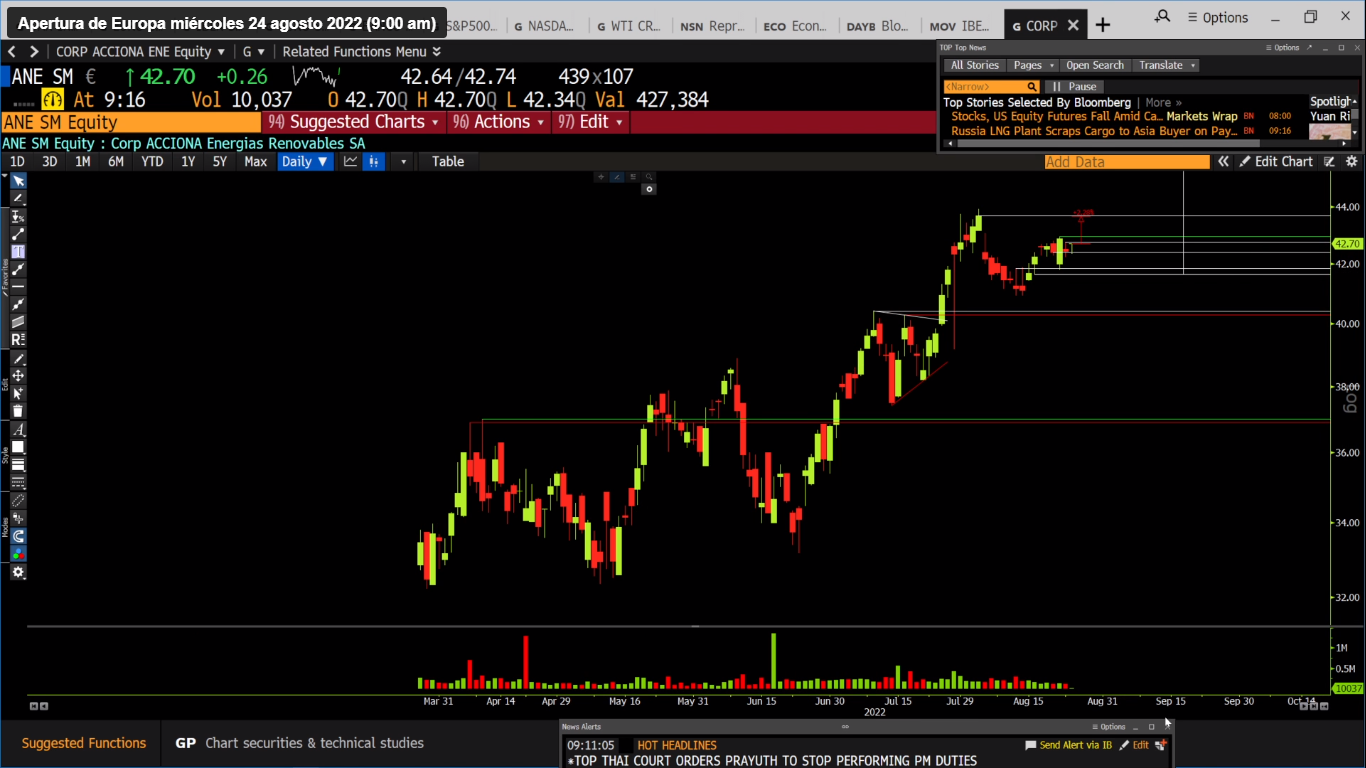Image resolution: width=1366 pixels, height=768 pixels.
Task: Select the R regression tool
Action: point(18,340)
